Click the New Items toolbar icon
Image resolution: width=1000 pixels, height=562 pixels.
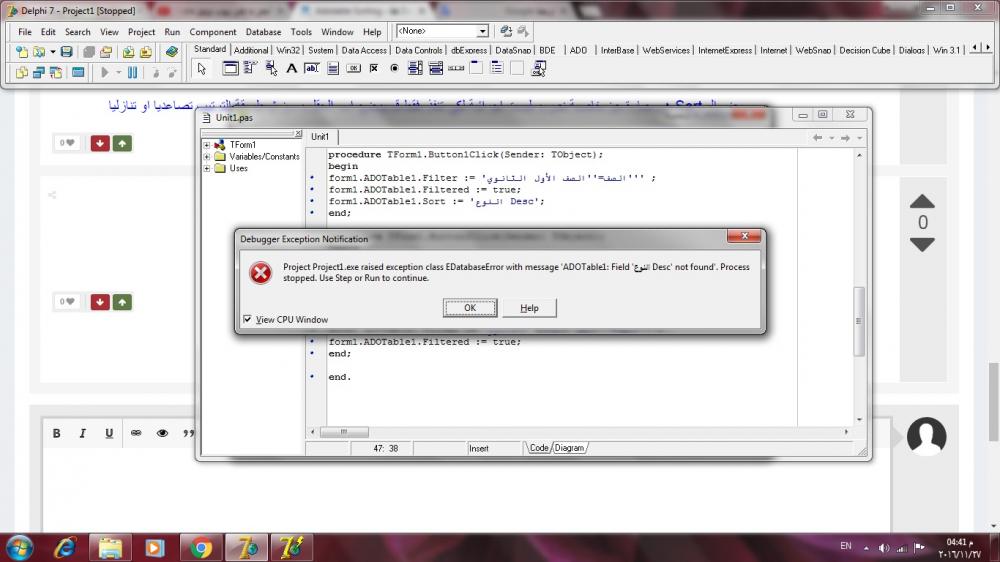pyautogui.click(x=22, y=52)
